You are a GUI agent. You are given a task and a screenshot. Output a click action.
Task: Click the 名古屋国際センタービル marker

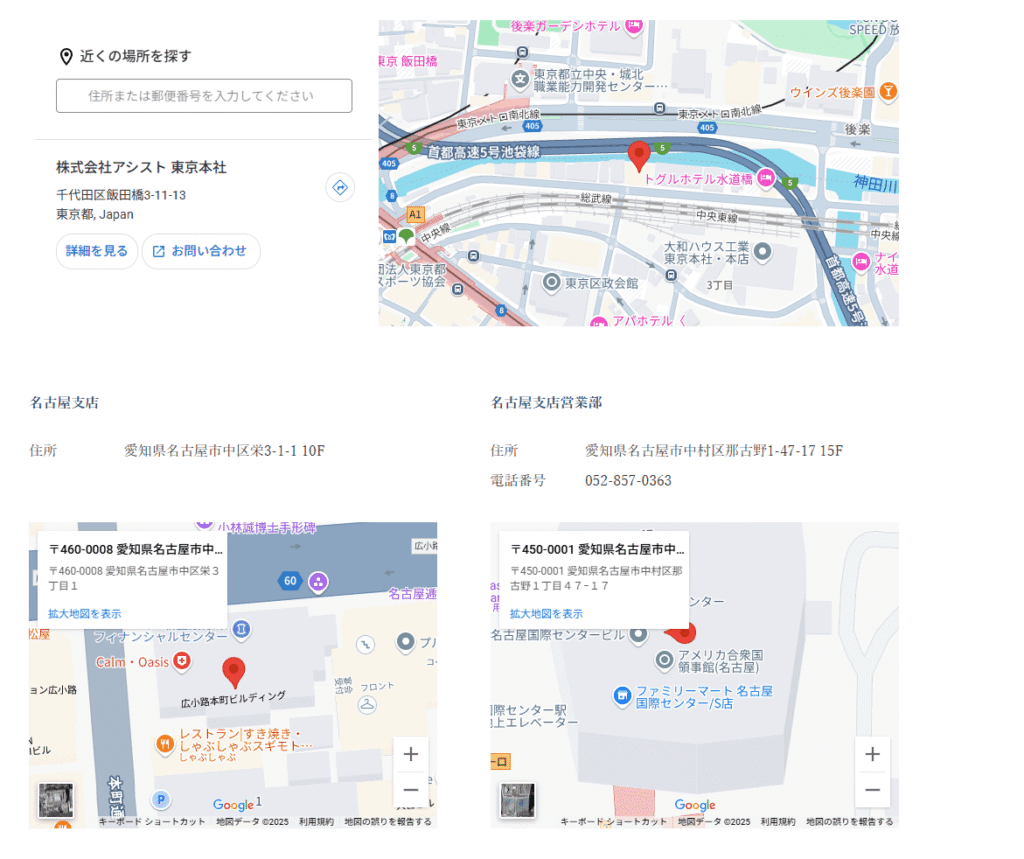coord(639,634)
